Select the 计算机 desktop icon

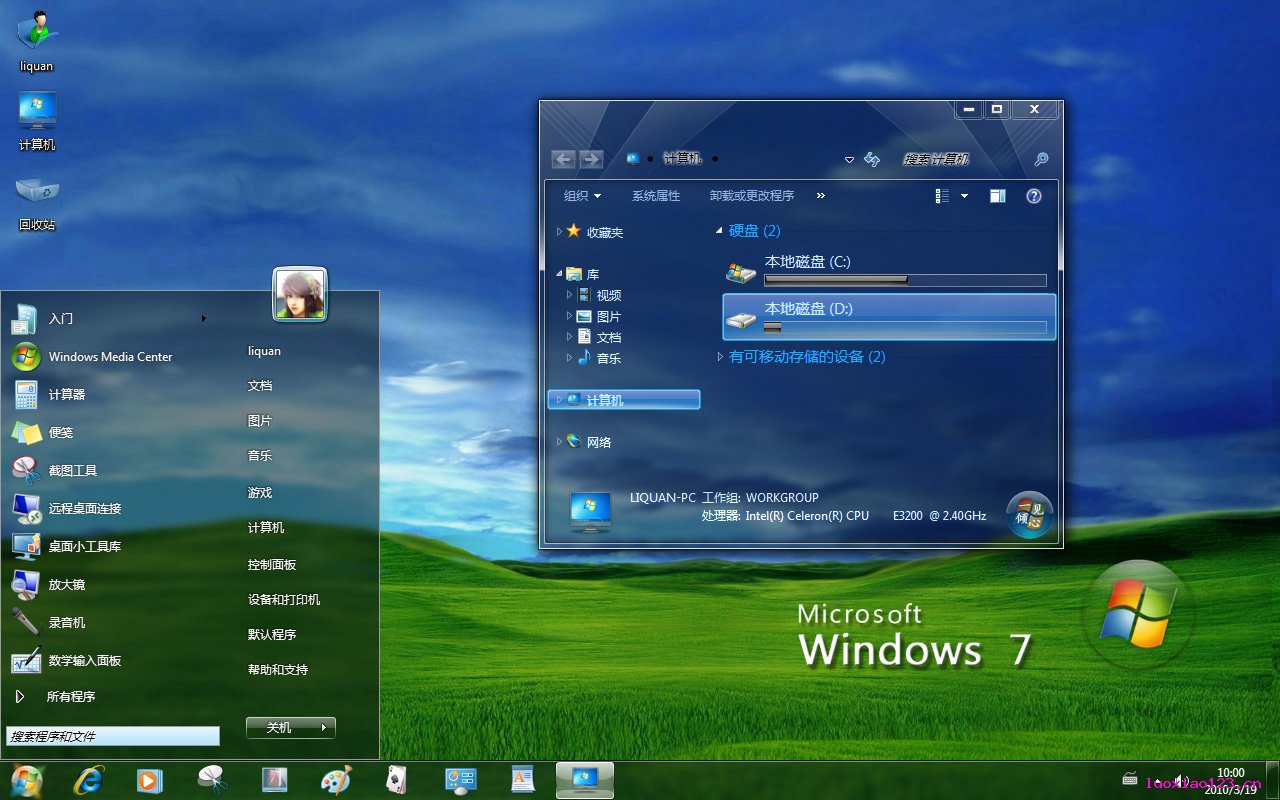pos(37,120)
